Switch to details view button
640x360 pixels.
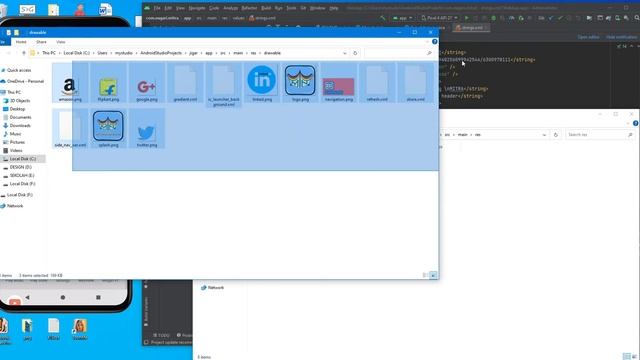pyautogui.click(x=425, y=276)
